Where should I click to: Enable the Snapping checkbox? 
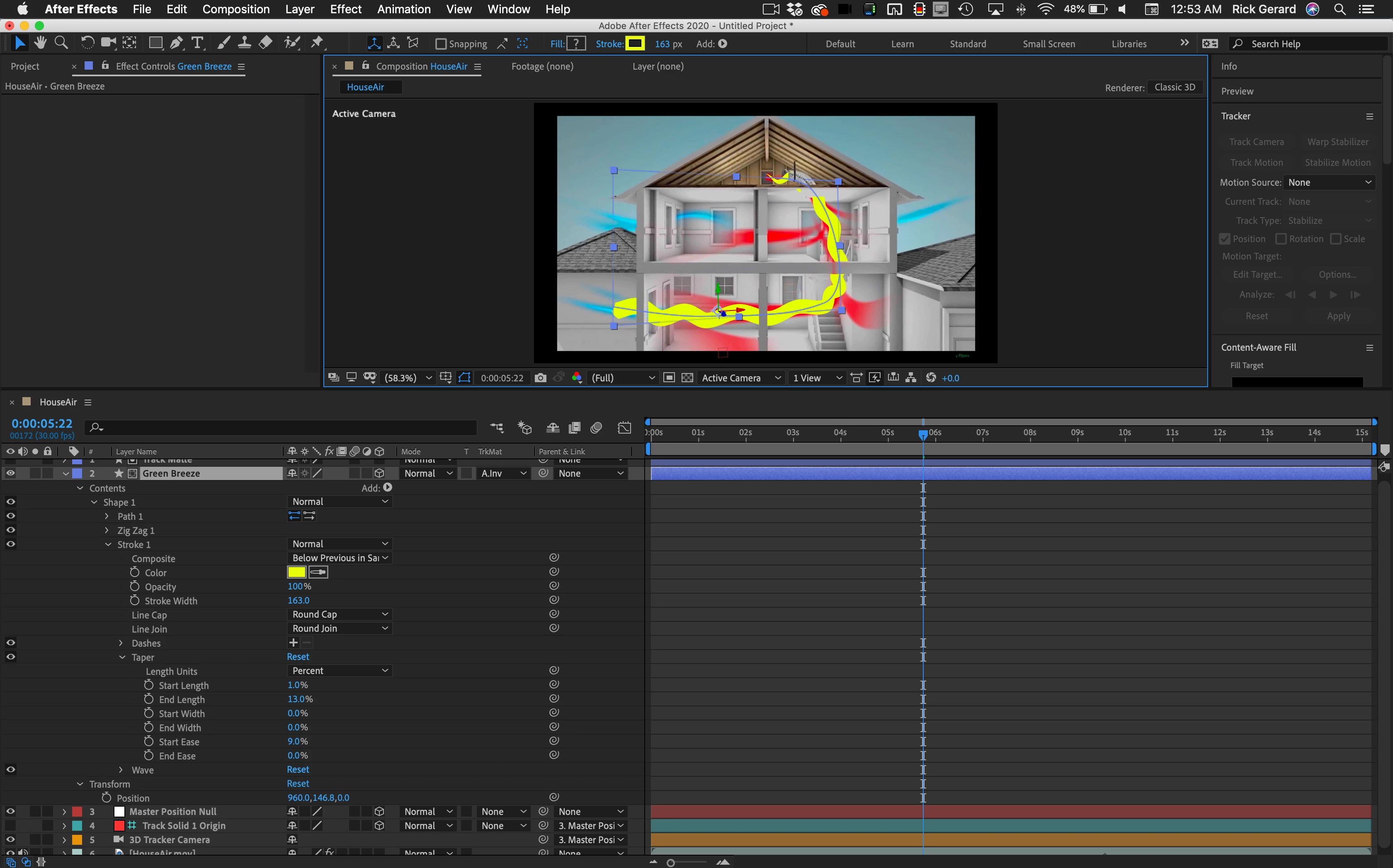(441, 44)
